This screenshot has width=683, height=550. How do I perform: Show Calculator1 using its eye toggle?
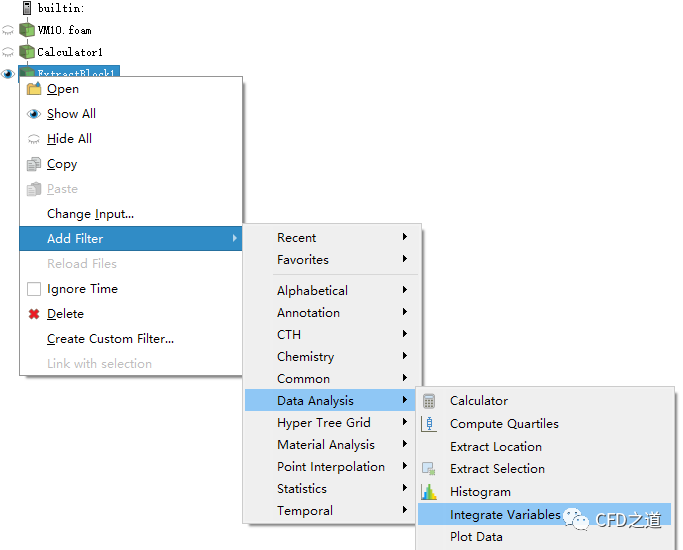coord(8,52)
